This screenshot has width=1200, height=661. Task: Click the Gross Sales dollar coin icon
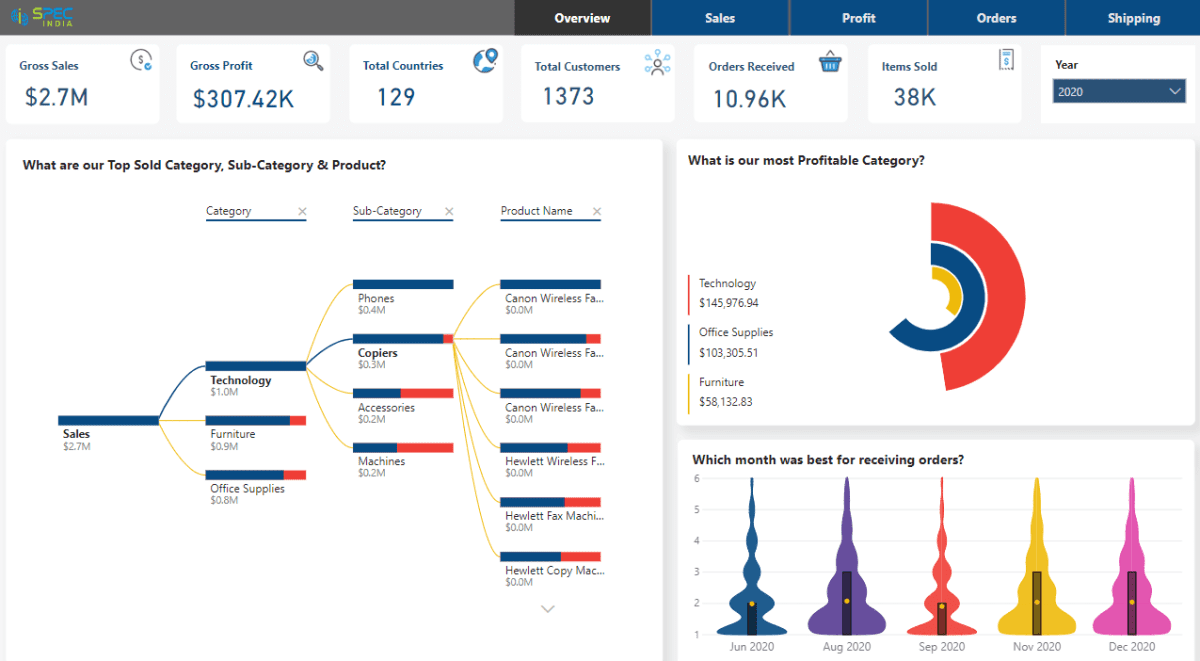tap(140, 60)
